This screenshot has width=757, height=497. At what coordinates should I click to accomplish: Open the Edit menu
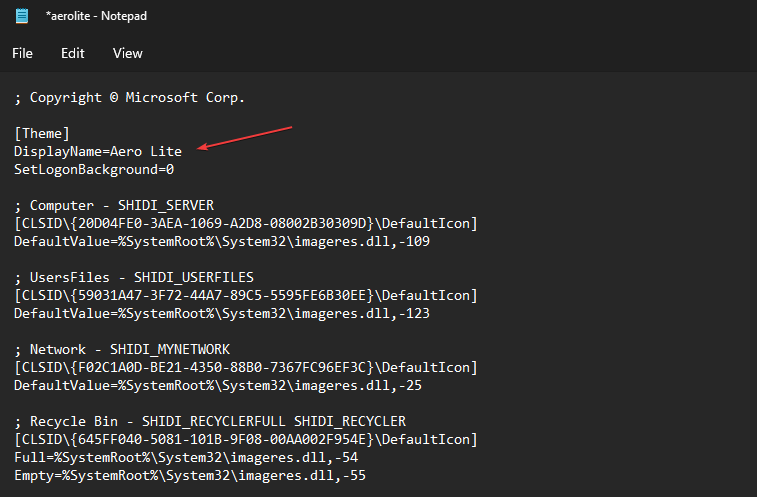click(73, 53)
